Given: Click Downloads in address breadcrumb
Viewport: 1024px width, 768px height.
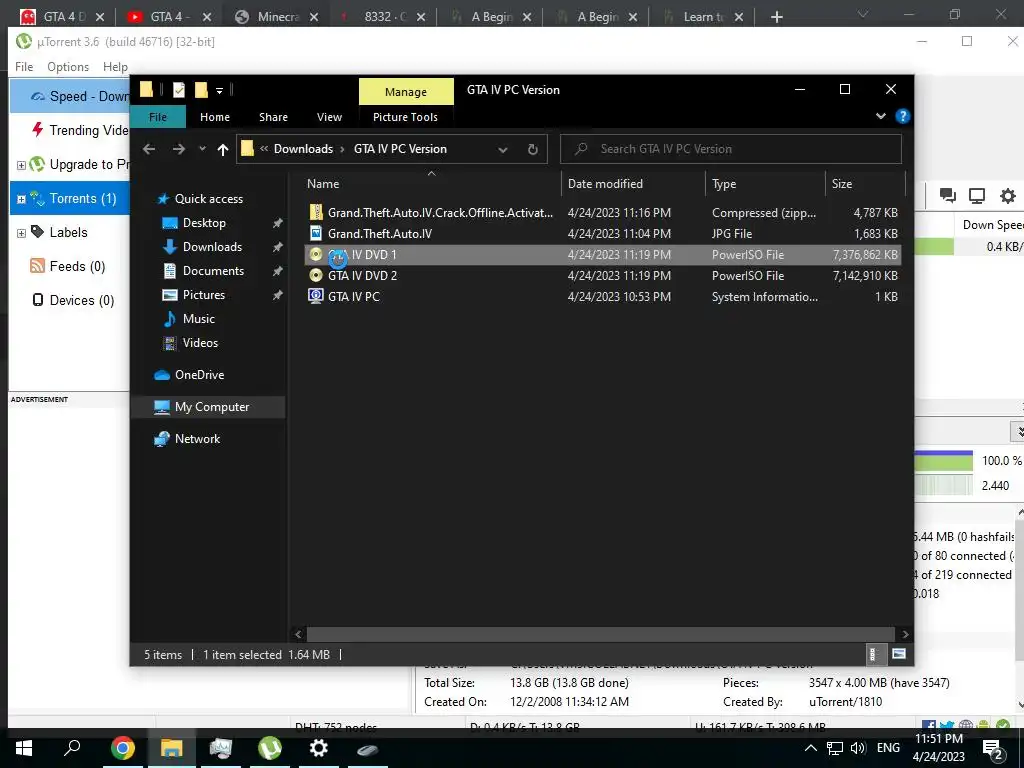Looking at the screenshot, I should pyautogui.click(x=303, y=149).
